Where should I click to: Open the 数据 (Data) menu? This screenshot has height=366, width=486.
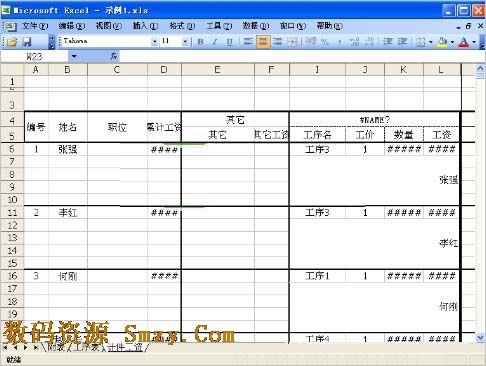click(256, 26)
